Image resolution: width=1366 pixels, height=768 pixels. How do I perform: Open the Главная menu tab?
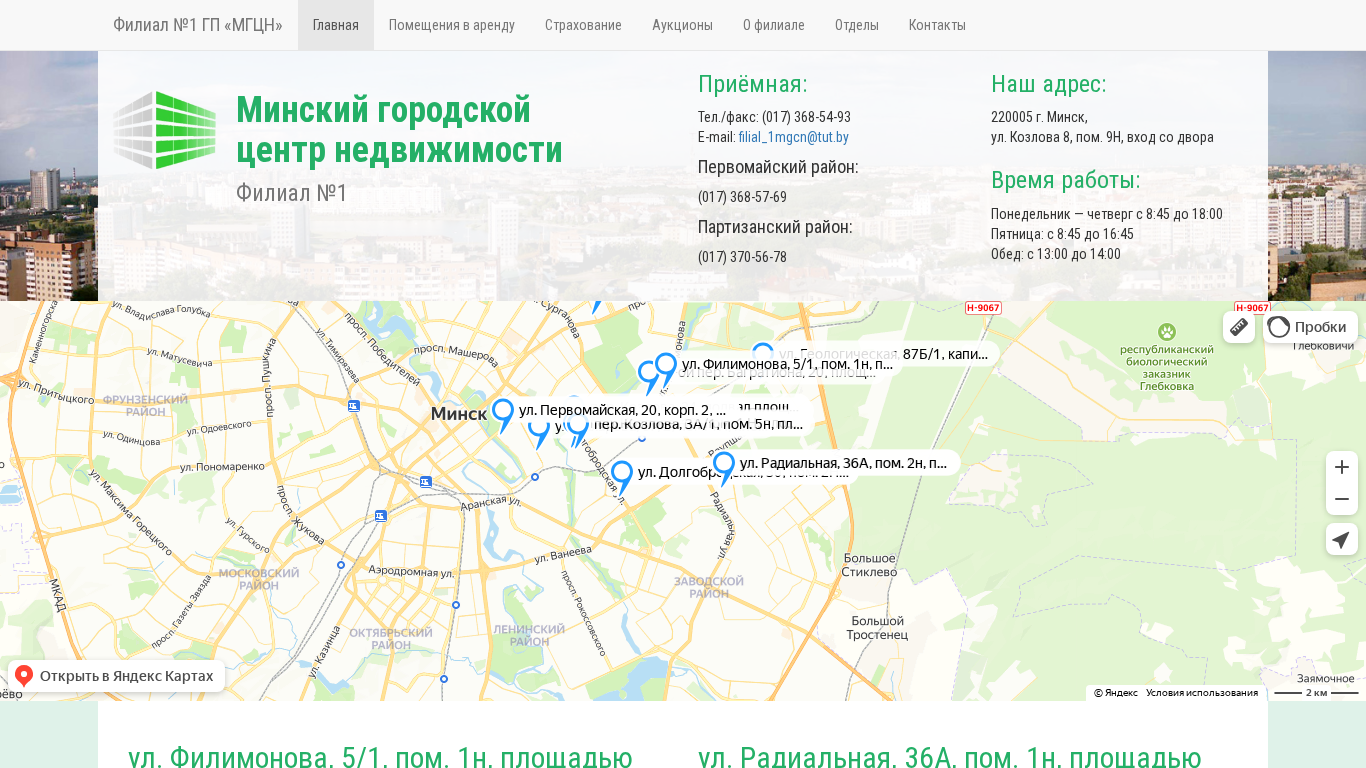[x=335, y=25]
